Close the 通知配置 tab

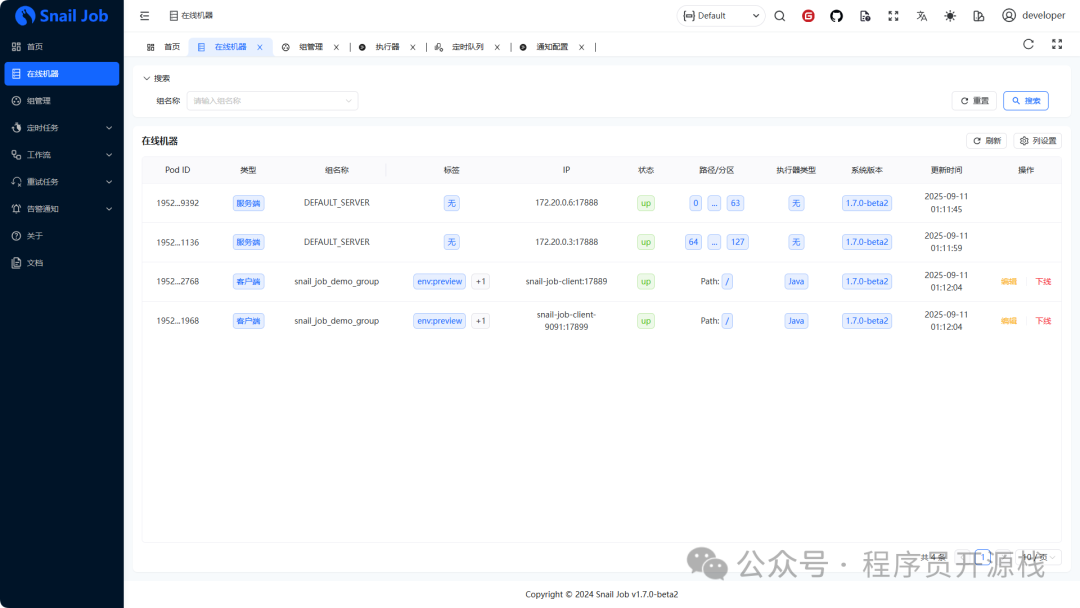coord(581,48)
